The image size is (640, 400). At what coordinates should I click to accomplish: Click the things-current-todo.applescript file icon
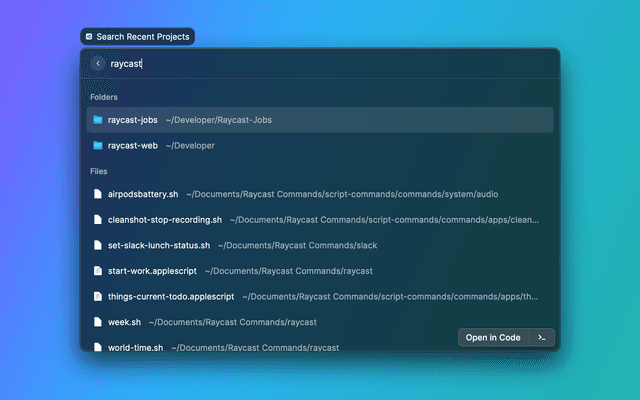[98, 296]
